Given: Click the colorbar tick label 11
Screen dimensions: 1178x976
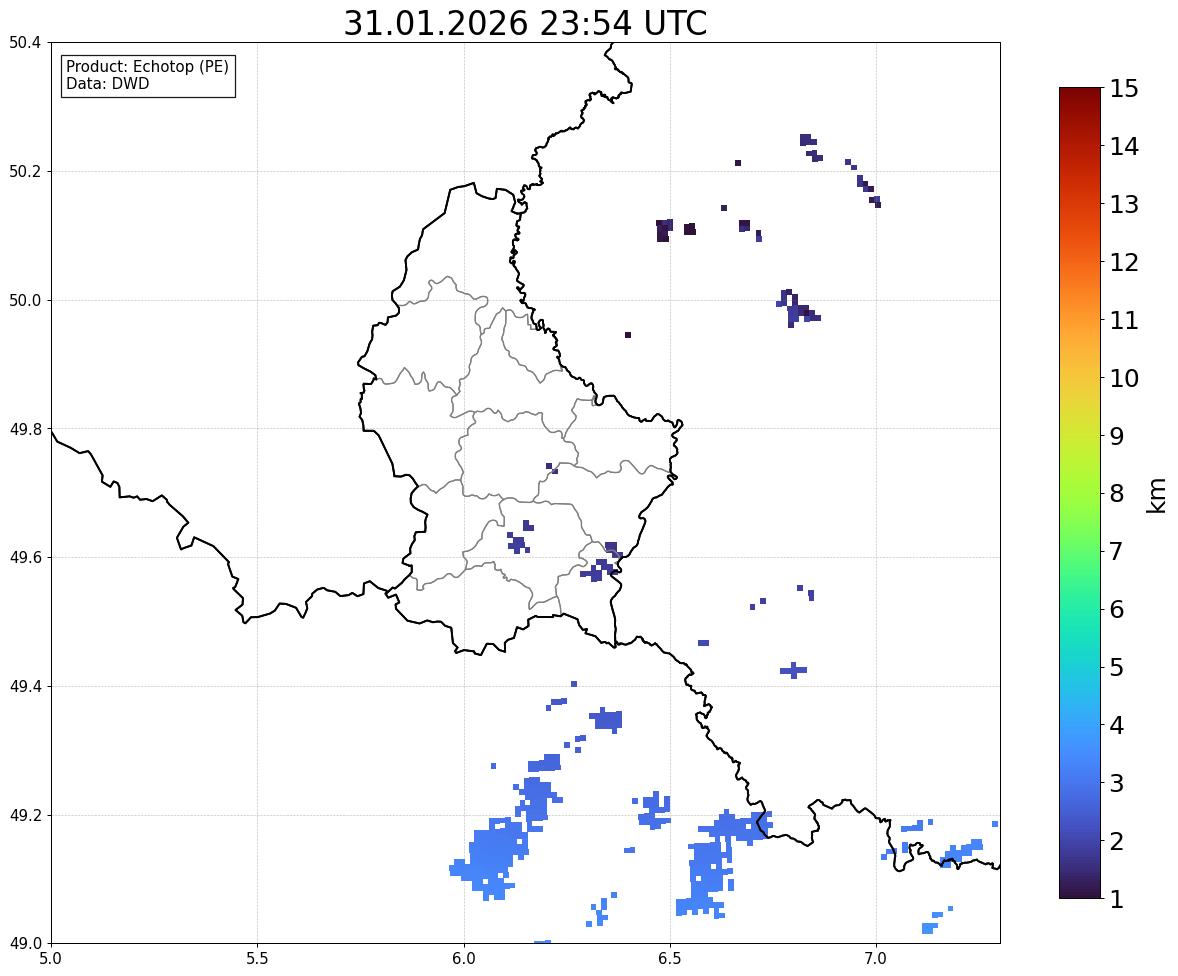Looking at the screenshot, I should [x=1124, y=320].
